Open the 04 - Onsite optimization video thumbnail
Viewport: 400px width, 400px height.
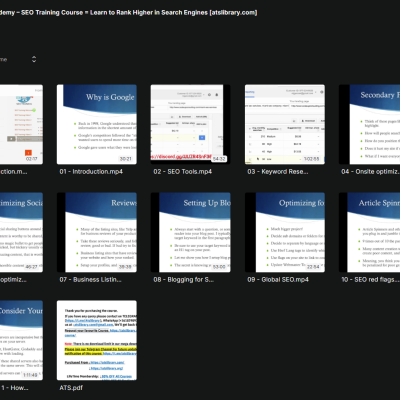pos(369,124)
